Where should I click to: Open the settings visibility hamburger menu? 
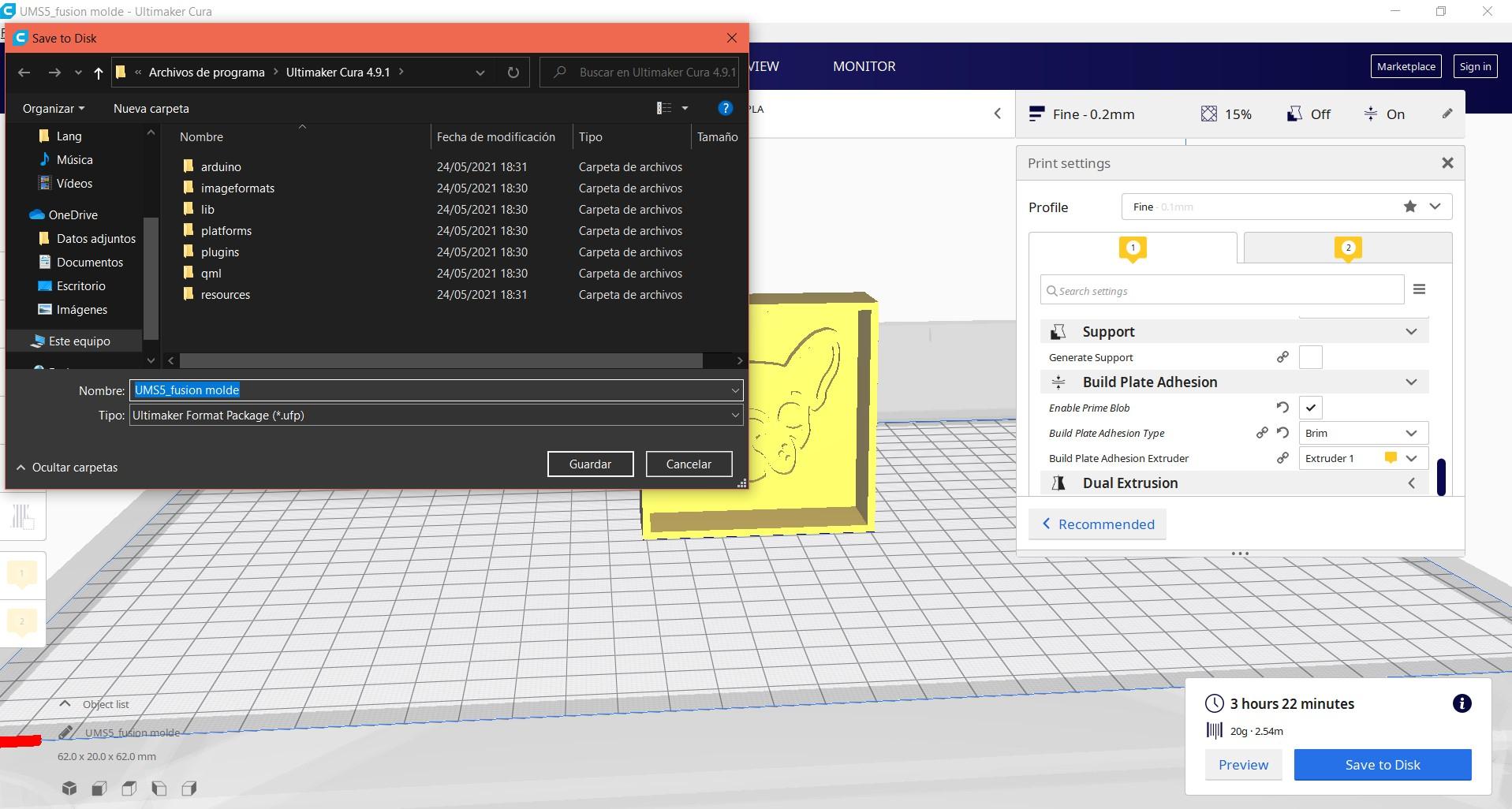[x=1419, y=289]
